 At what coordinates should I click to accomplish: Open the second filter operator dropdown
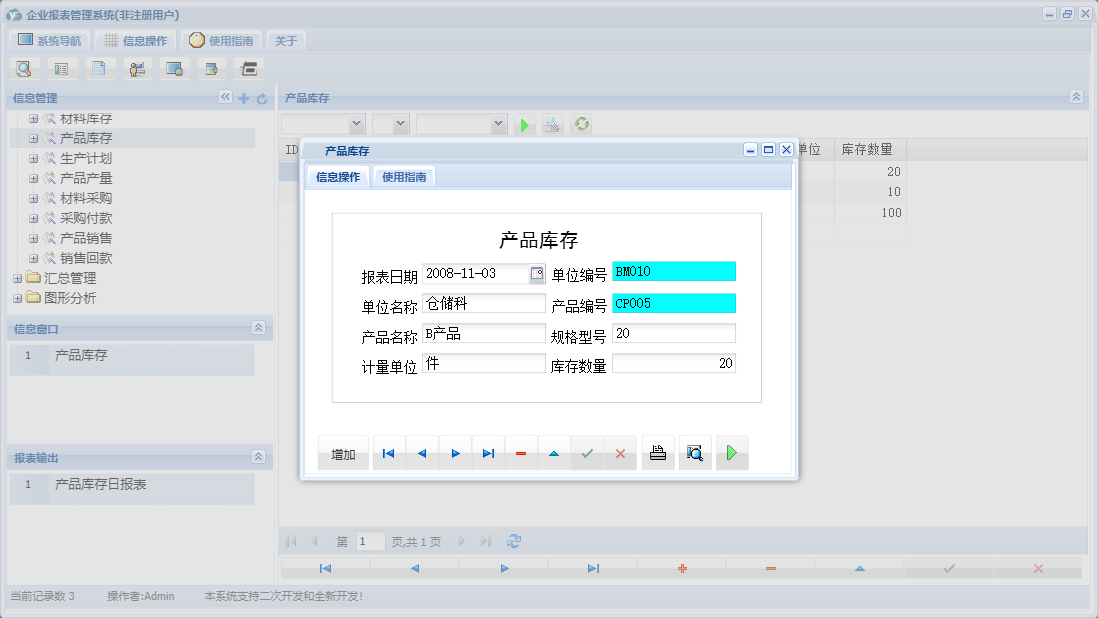click(x=401, y=124)
